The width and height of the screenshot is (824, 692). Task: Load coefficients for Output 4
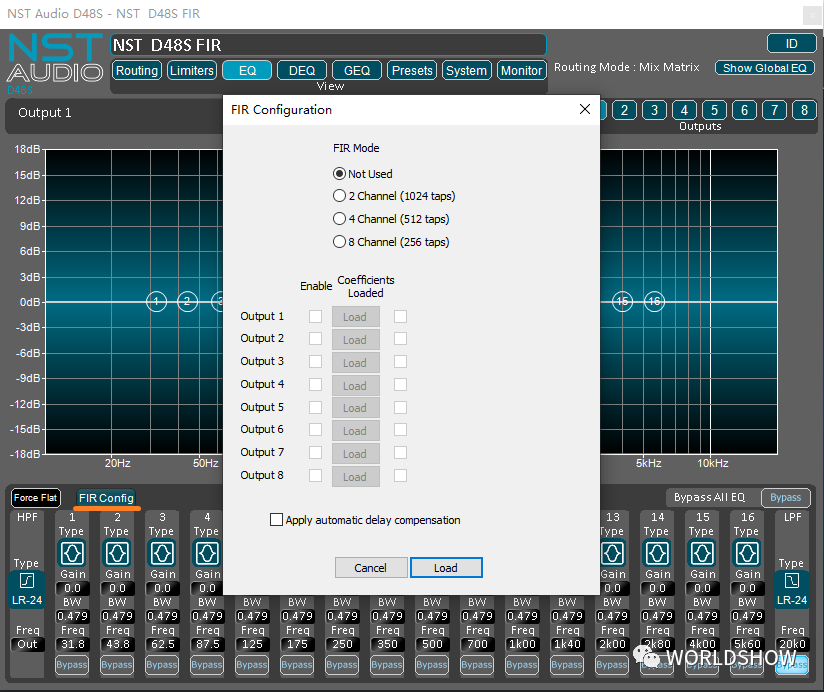[356, 386]
